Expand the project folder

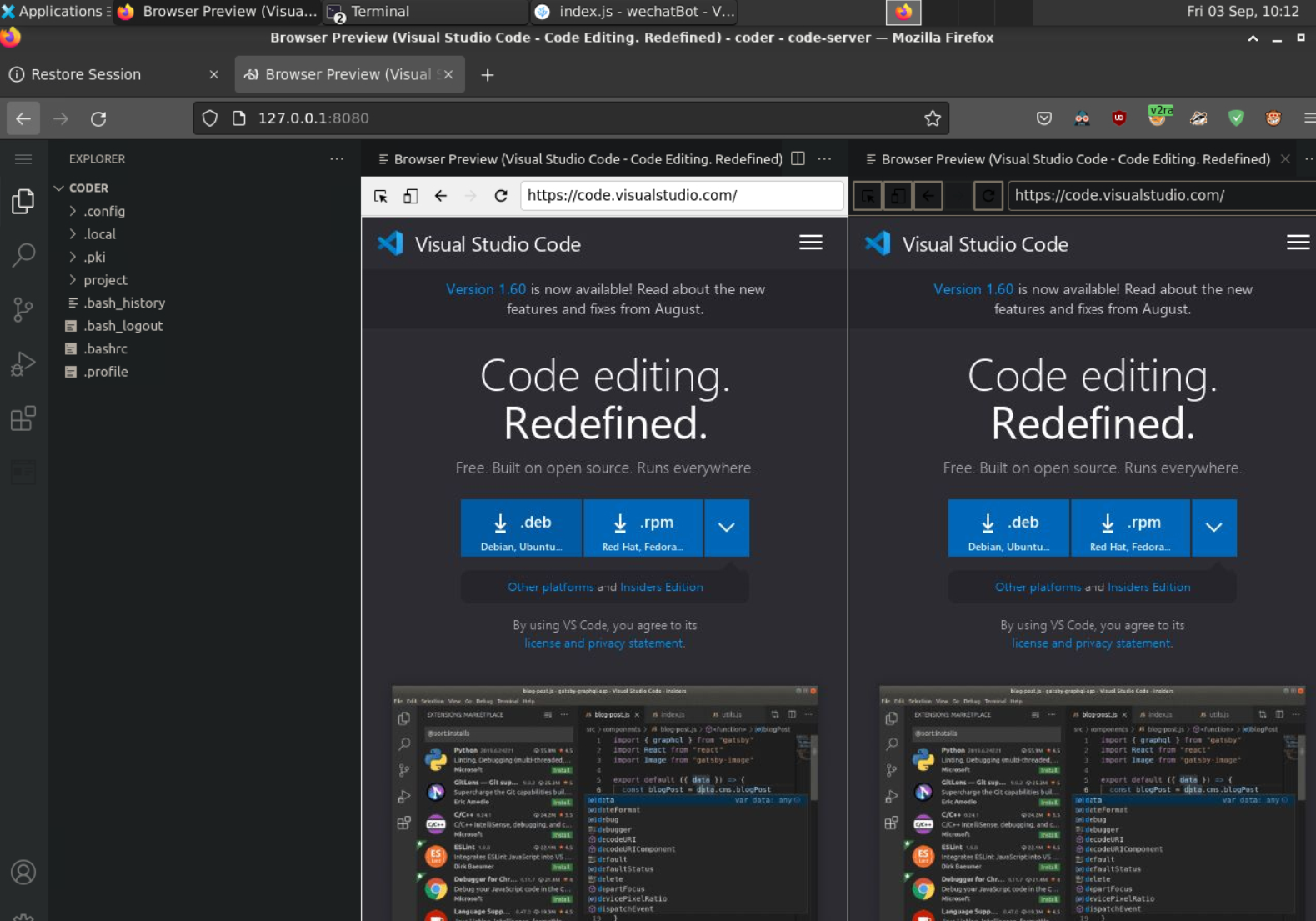[73, 280]
